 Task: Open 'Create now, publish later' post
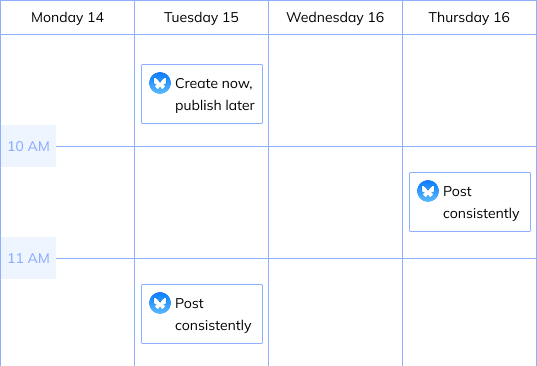(x=202, y=94)
